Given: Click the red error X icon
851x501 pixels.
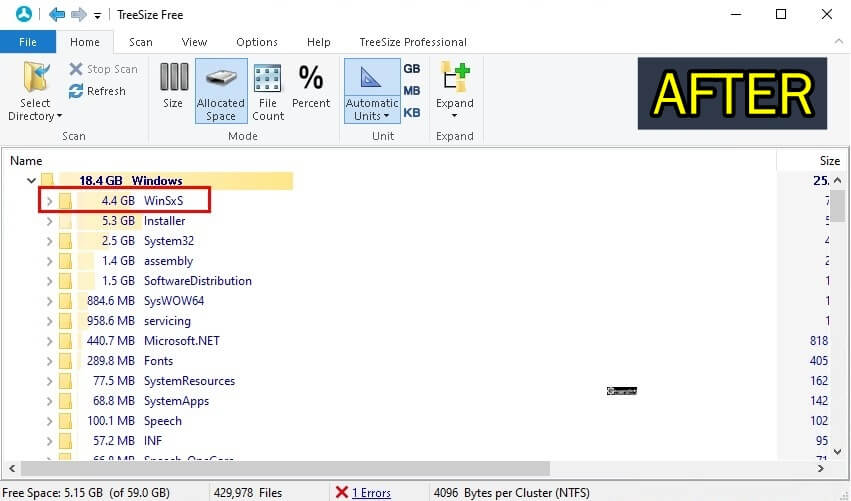Looking at the screenshot, I should (341, 493).
